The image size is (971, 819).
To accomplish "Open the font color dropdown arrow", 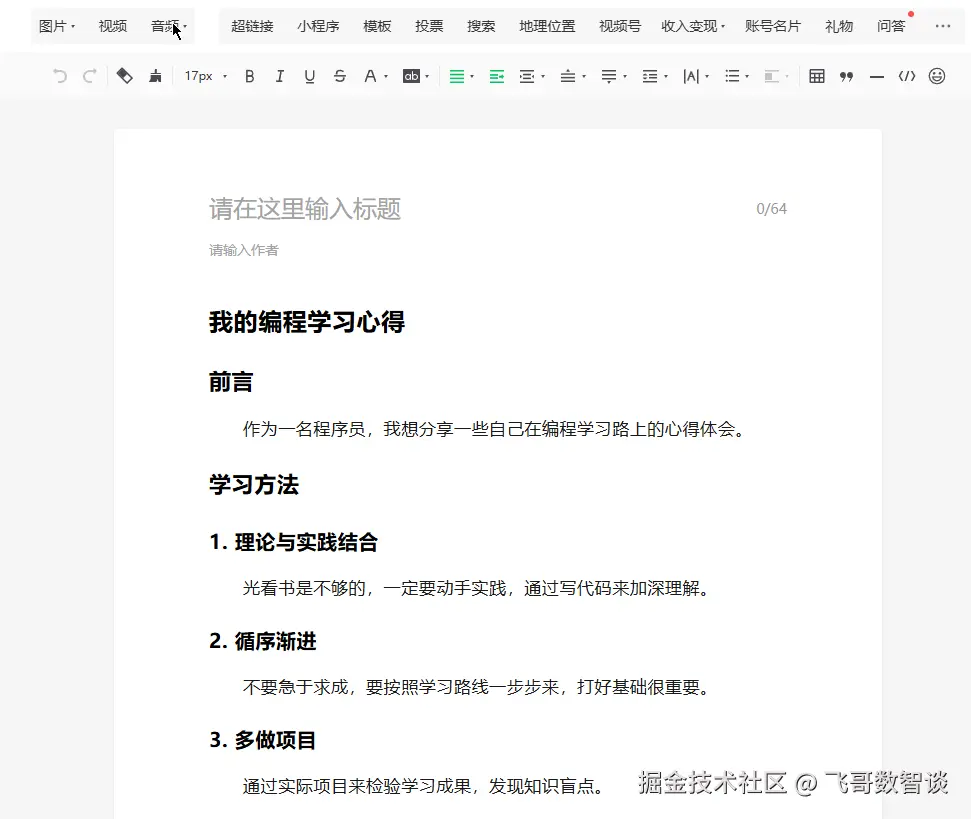I will tap(386, 77).
